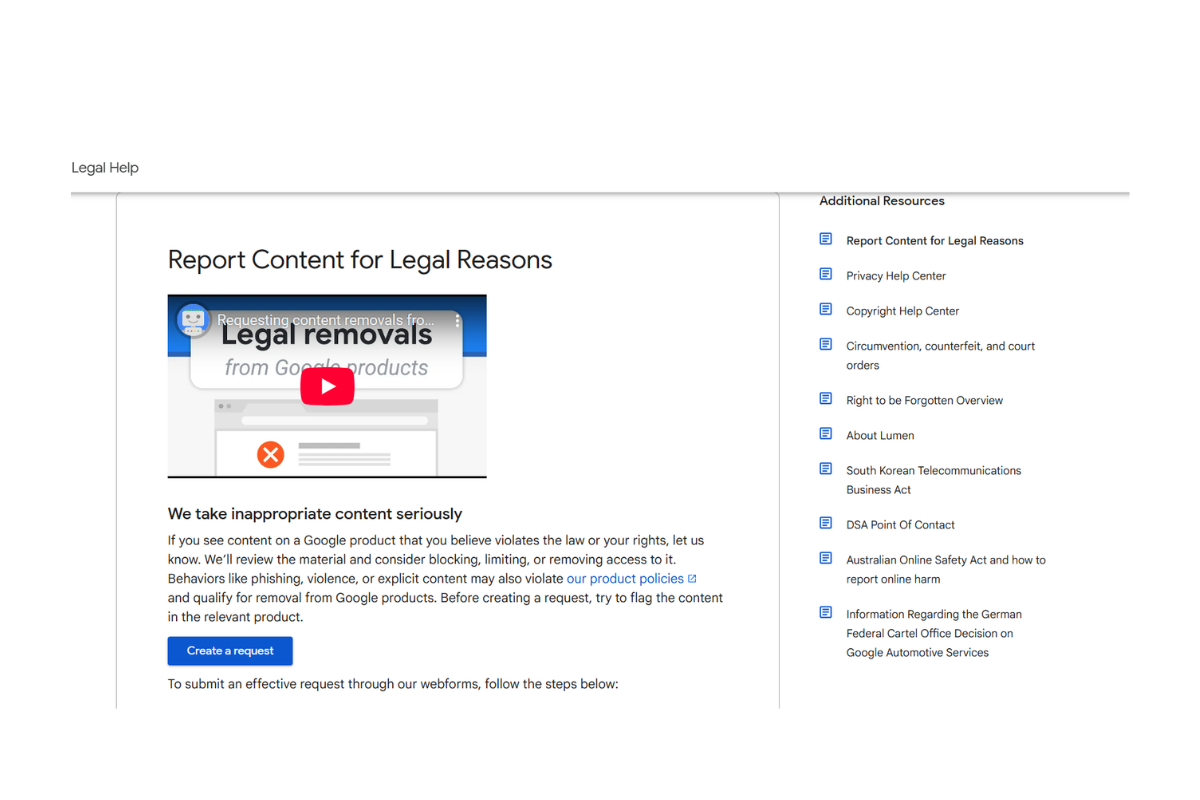
Task: Open the Australian Online Safety Act link
Action: 946,570
